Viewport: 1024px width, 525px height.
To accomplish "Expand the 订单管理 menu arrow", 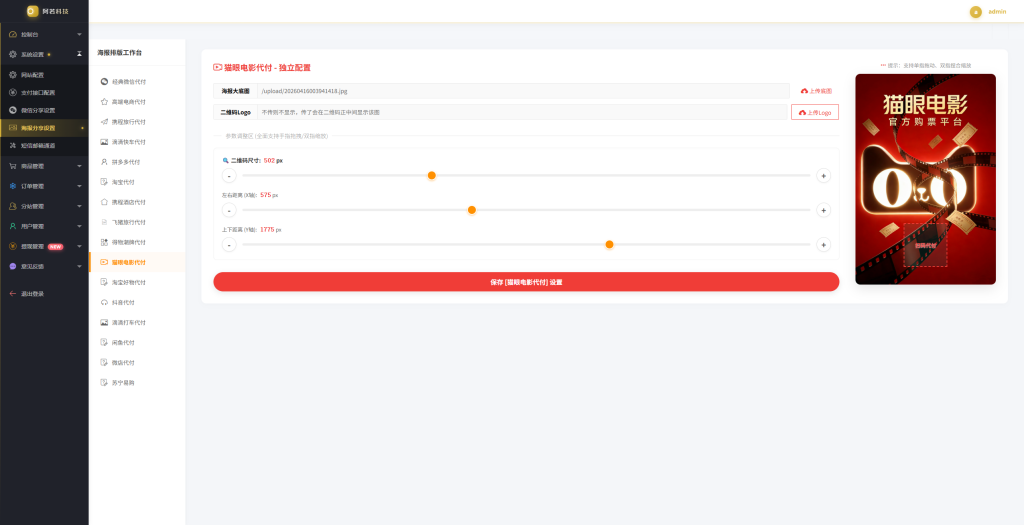I will tap(79, 186).
